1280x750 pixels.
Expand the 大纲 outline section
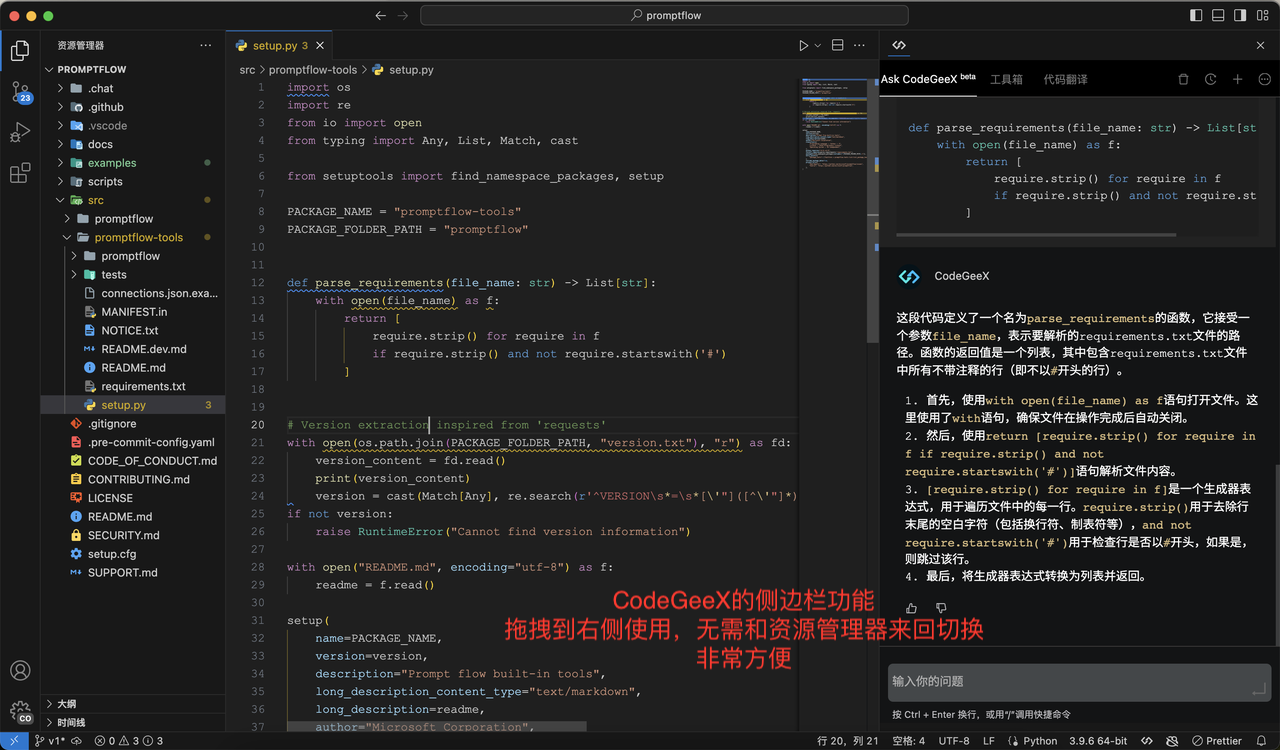coord(133,704)
